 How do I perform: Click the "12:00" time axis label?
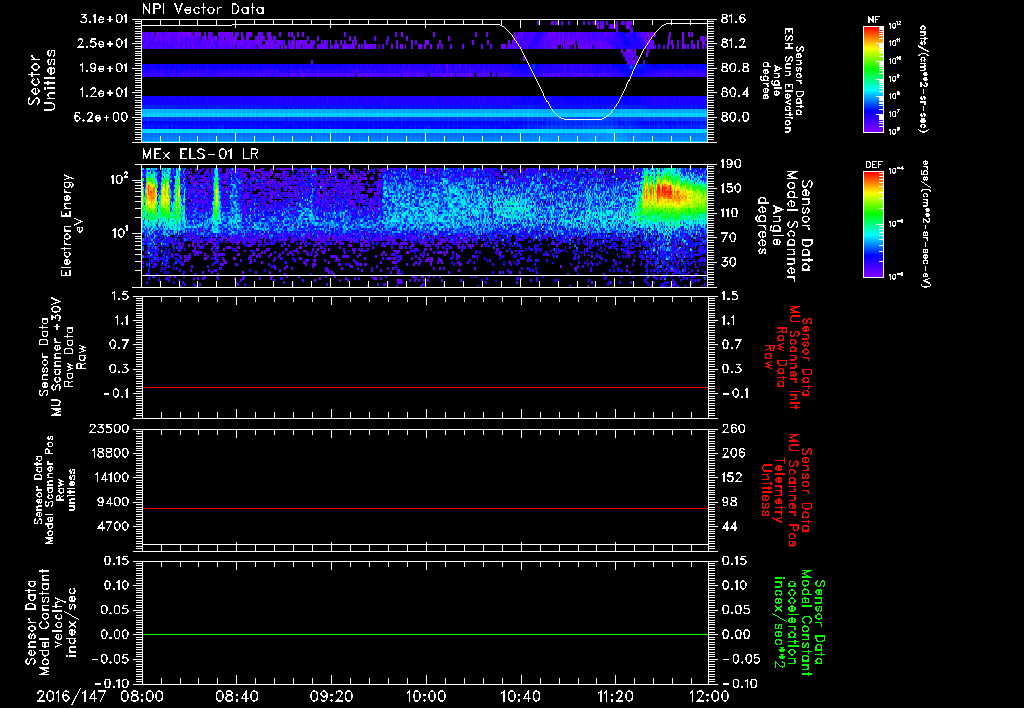[709, 696]
